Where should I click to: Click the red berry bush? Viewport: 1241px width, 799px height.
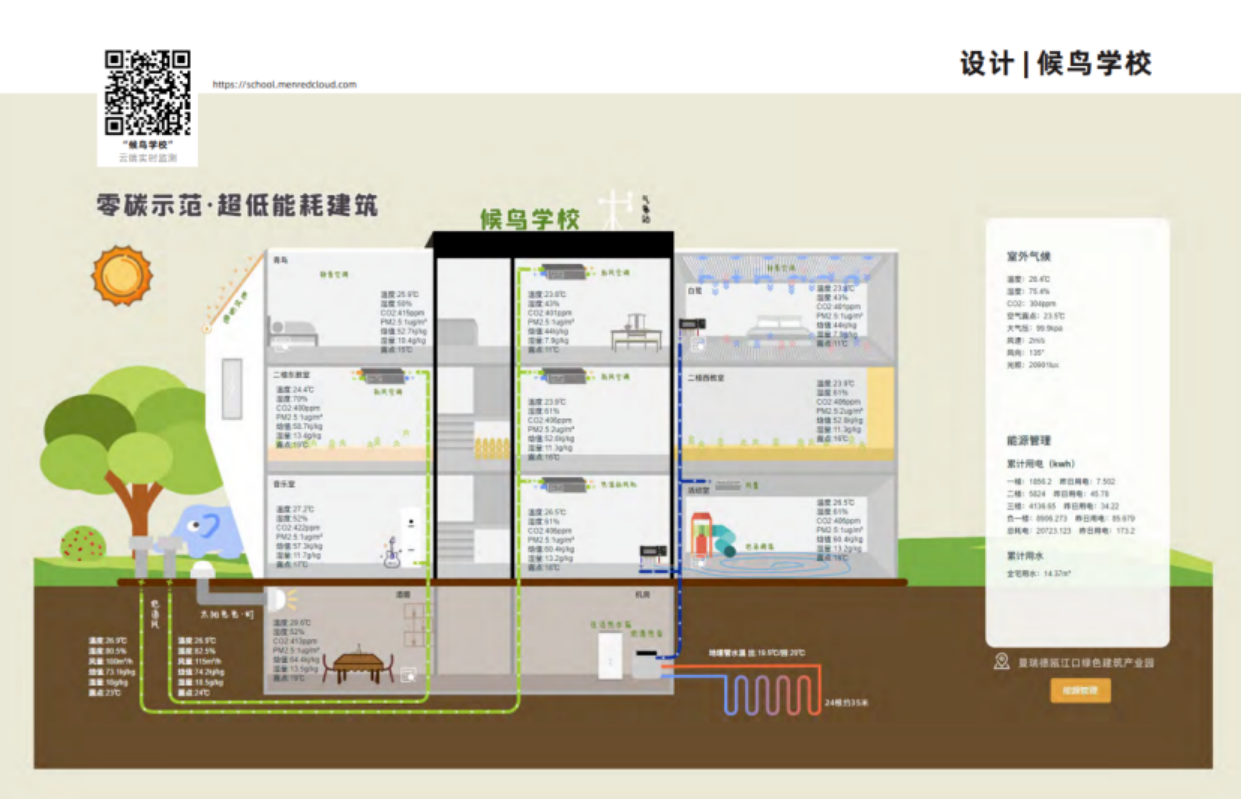[x=82, y=544]
